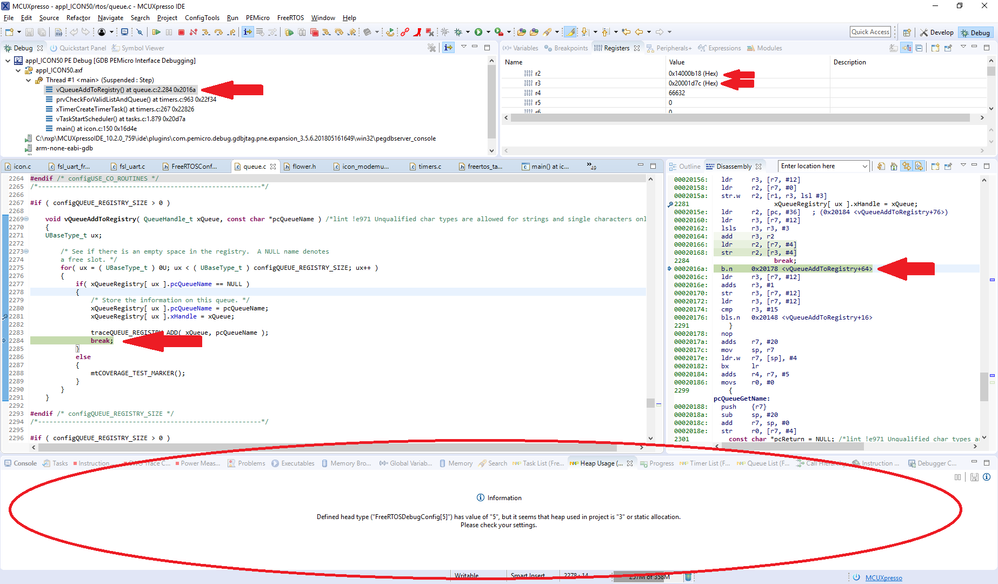Toggle Instruction Stepping Mode in main toolbar
The height and width of the screenshot is (584, 998).
(x=247, y=32)
